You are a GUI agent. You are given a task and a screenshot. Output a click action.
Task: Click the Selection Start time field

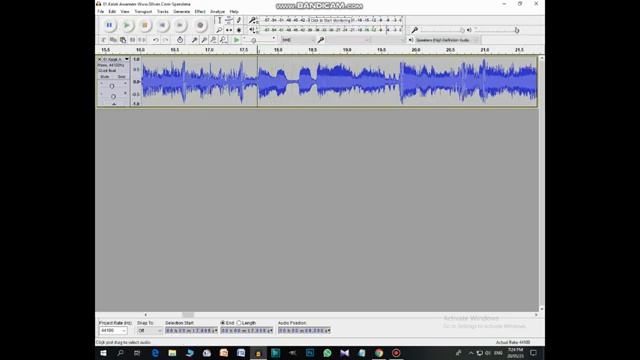click(191, 330)
